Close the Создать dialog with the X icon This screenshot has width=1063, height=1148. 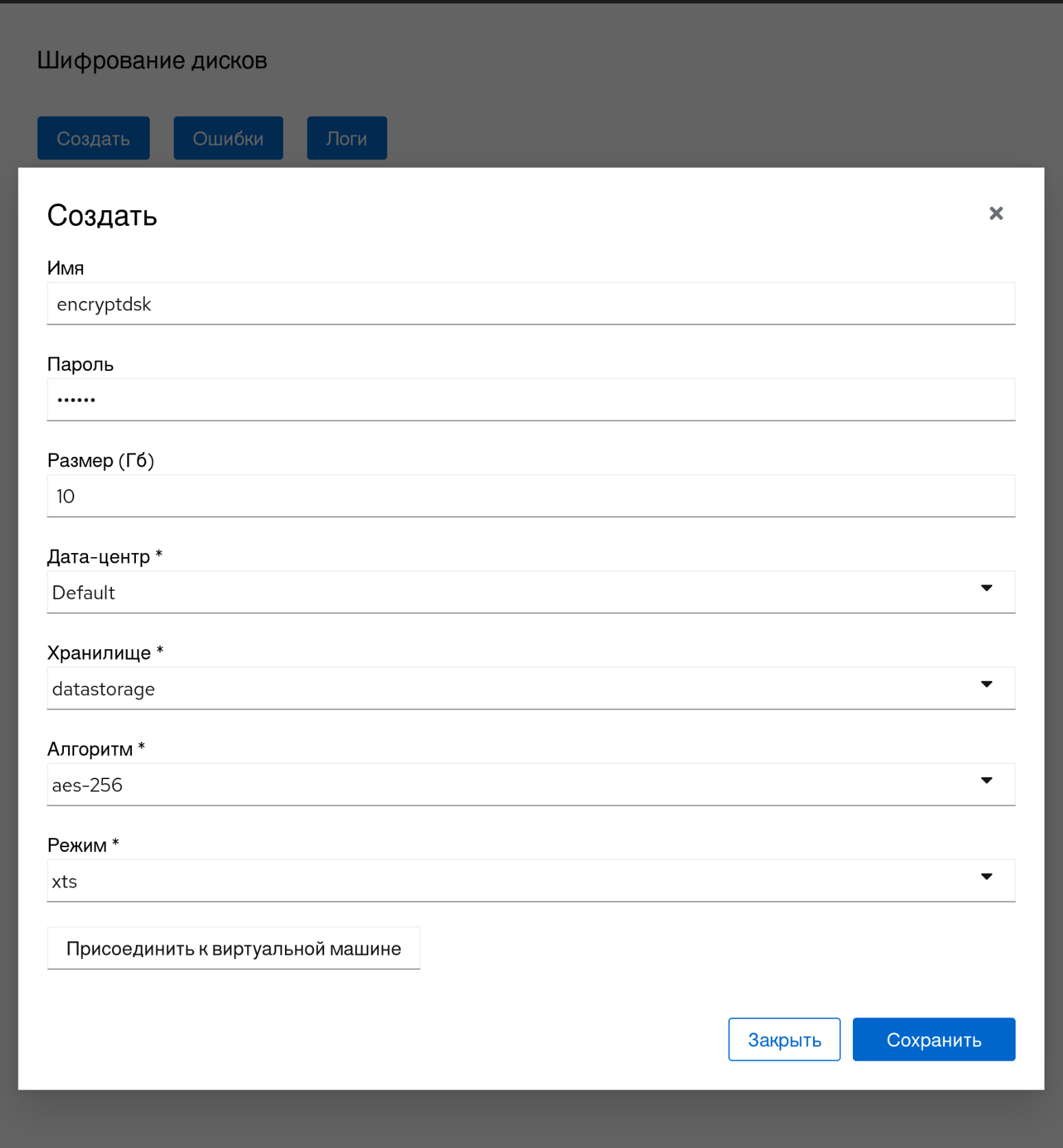click(996, 214)
